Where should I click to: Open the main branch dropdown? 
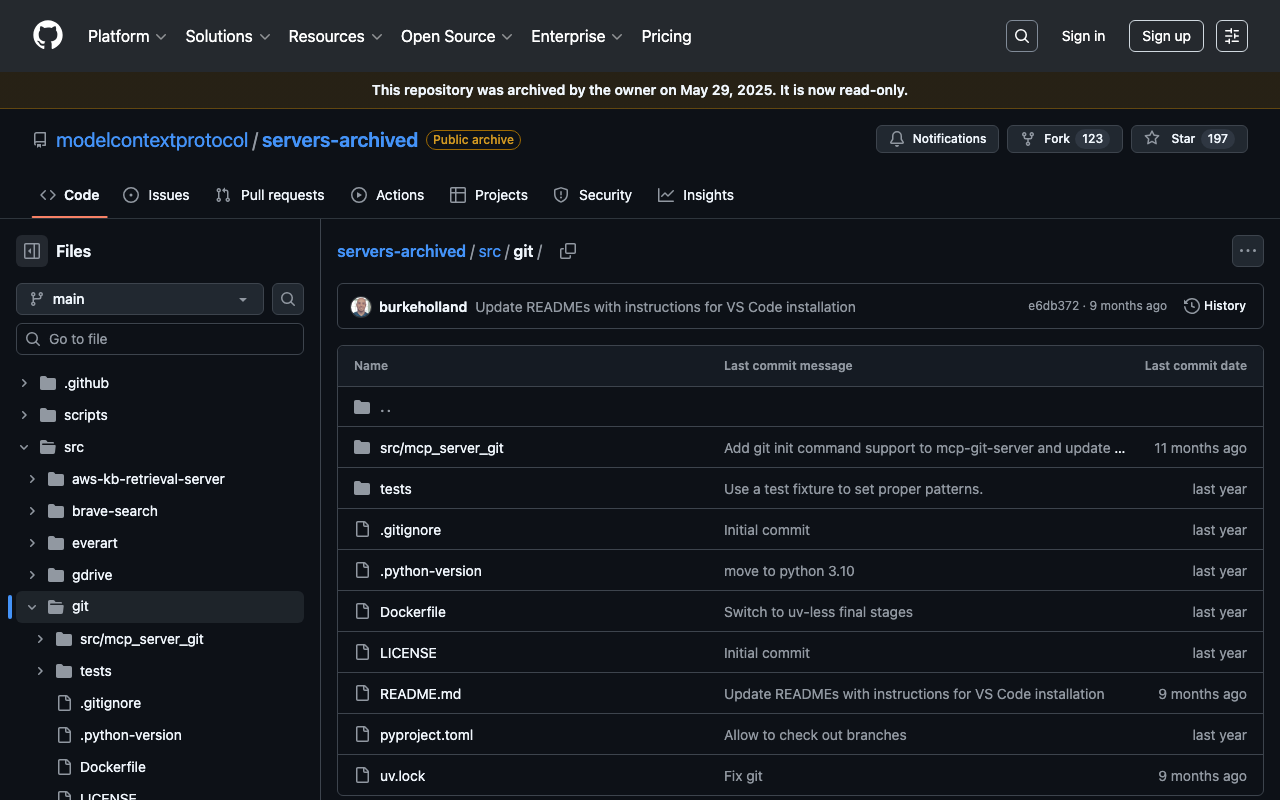[x=140, y=299]
